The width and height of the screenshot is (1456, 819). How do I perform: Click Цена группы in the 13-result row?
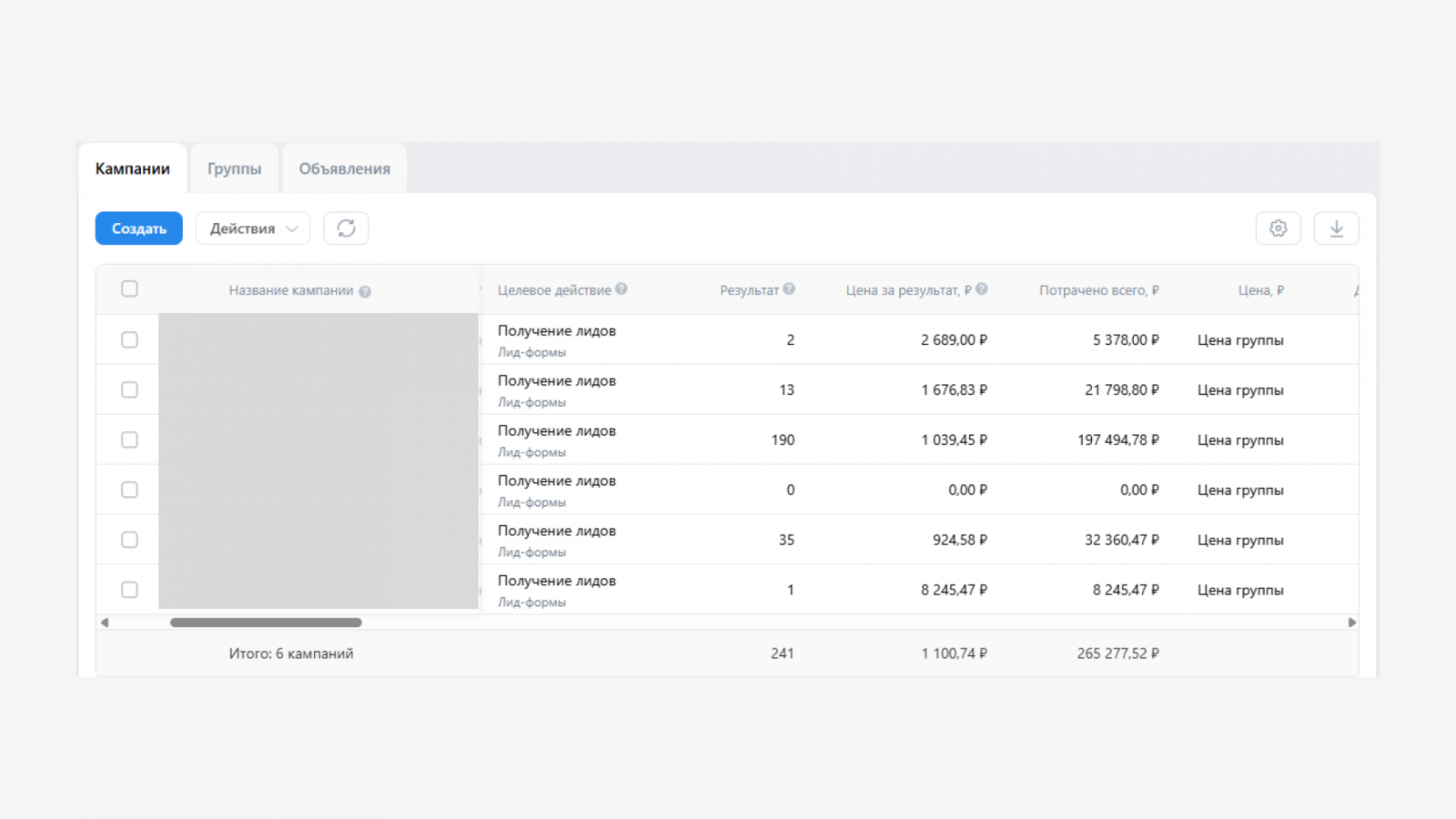click(1240, 389)
